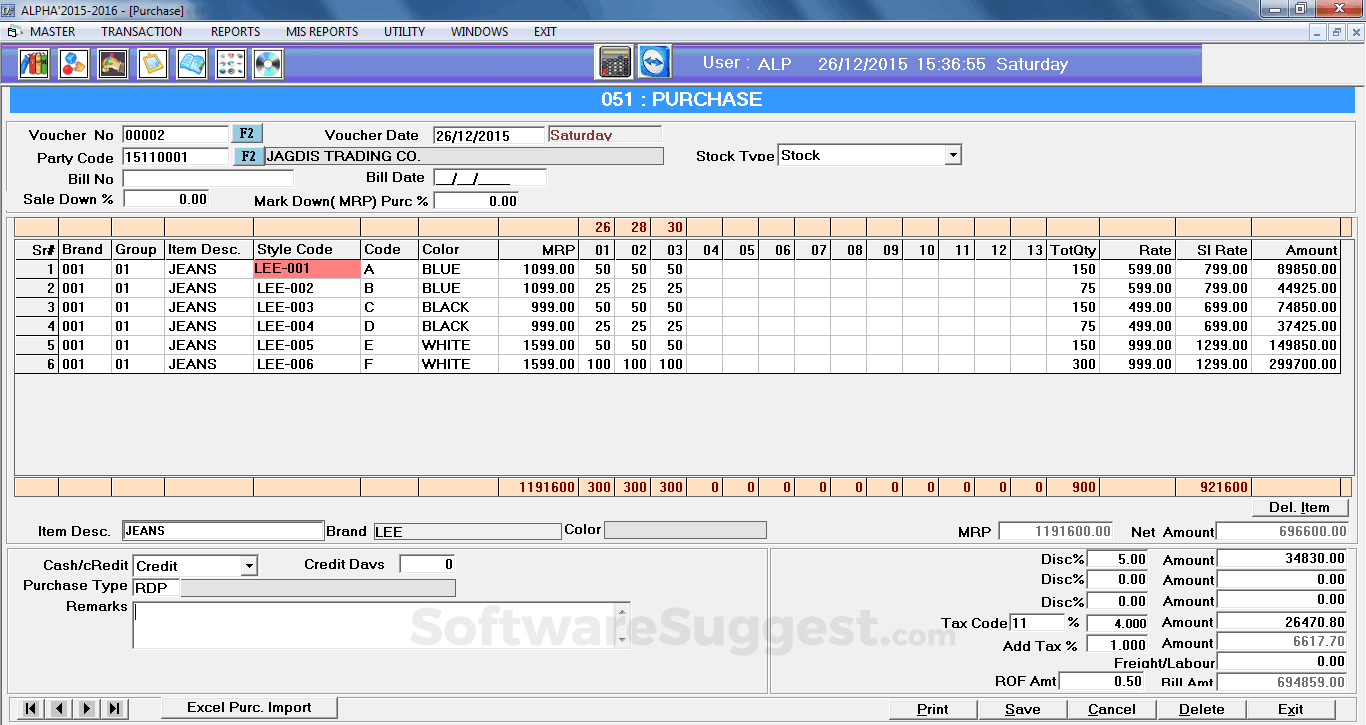Click the TeamViewer remote support icon
Image resolution: width=1366 pixels, height=725 pixels.
(655, 62)
